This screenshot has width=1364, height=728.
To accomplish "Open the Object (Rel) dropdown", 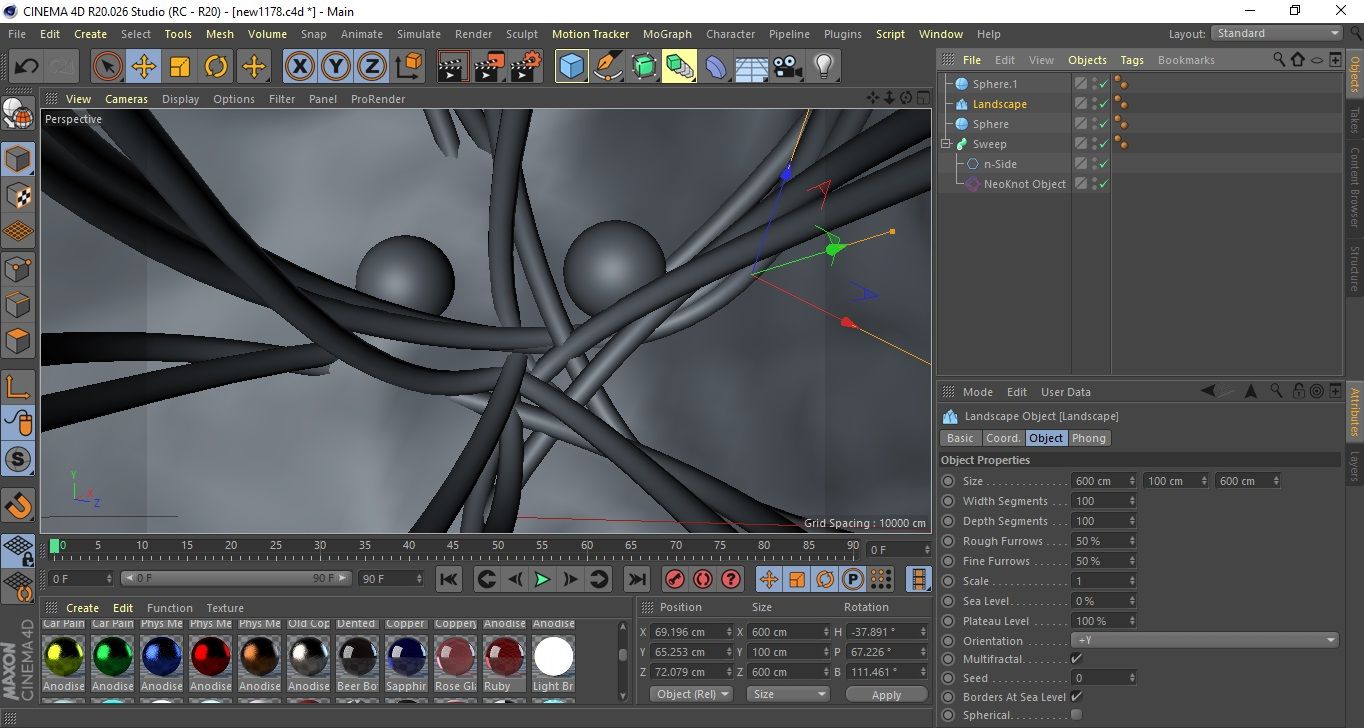I will click(x=691, y=694).
